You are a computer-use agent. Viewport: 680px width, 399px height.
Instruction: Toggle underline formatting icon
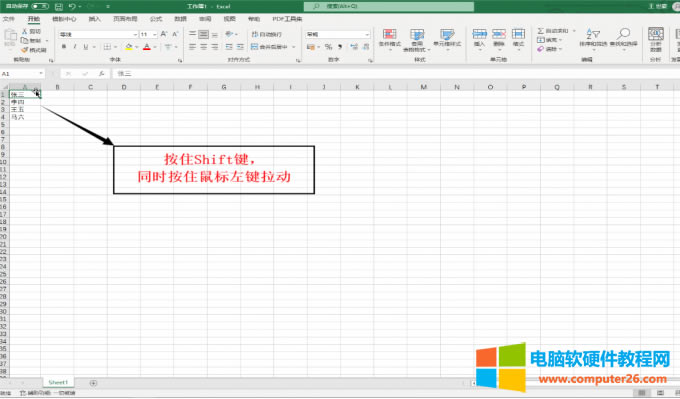pos(85,46)
